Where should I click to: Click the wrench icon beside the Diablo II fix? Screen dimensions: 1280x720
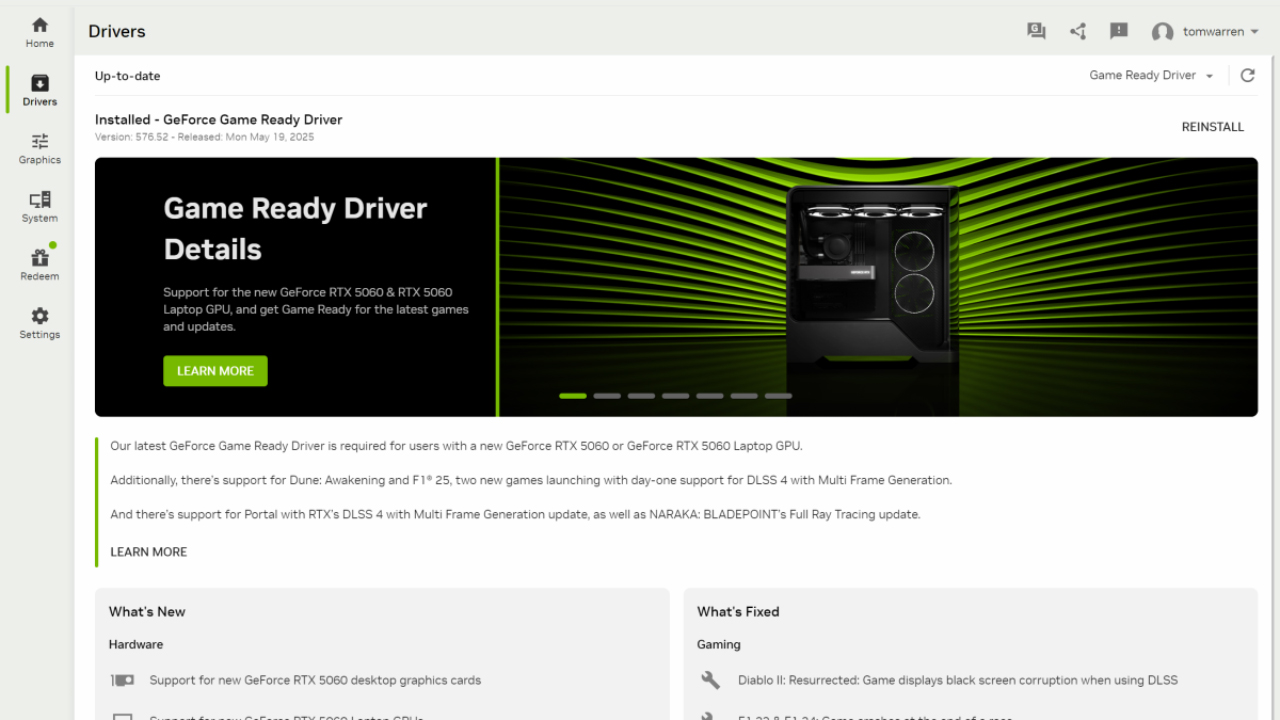click(710, 680)
